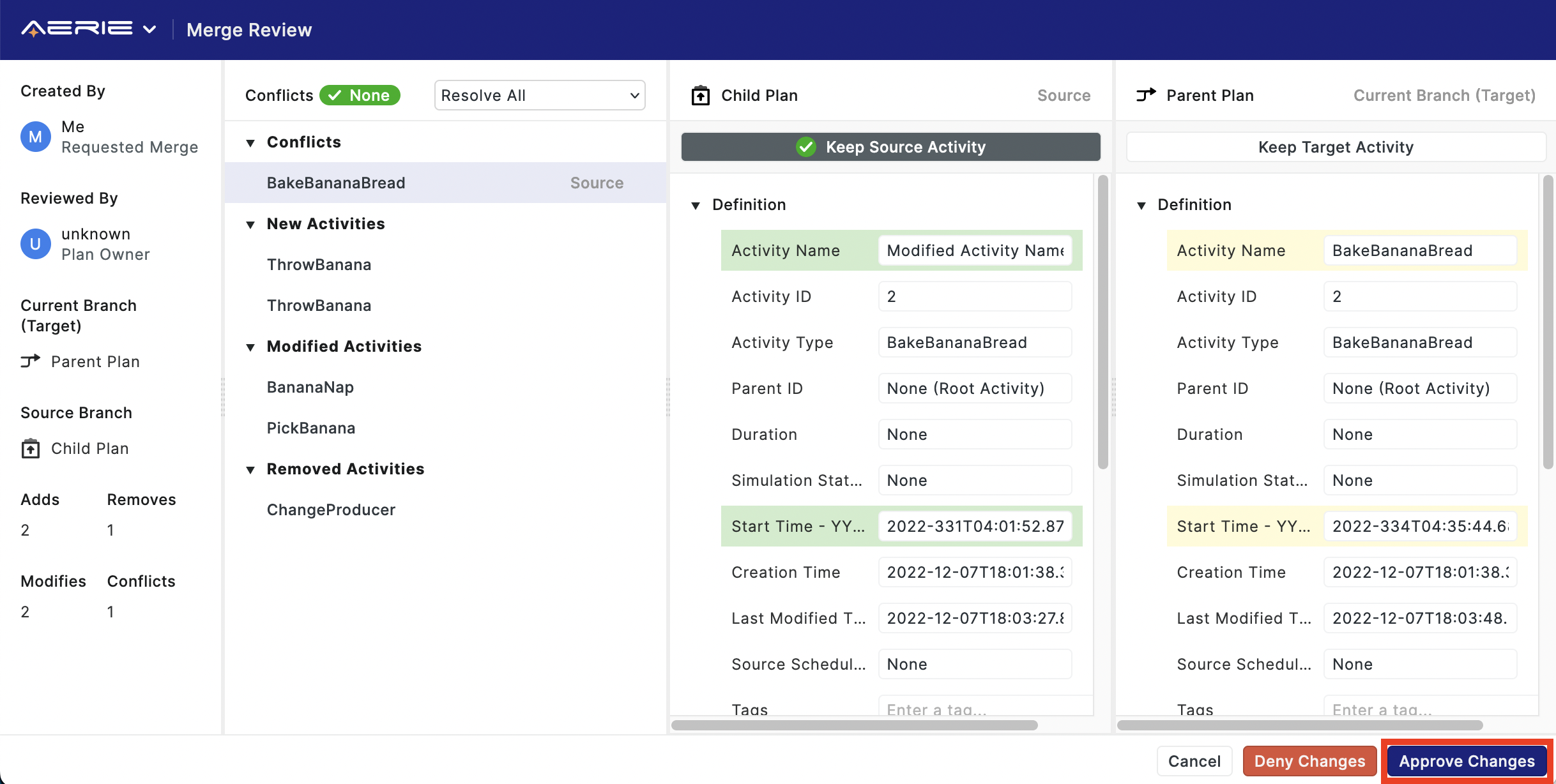Click the green checkmark on Keep Source Activity

(806, 147)
